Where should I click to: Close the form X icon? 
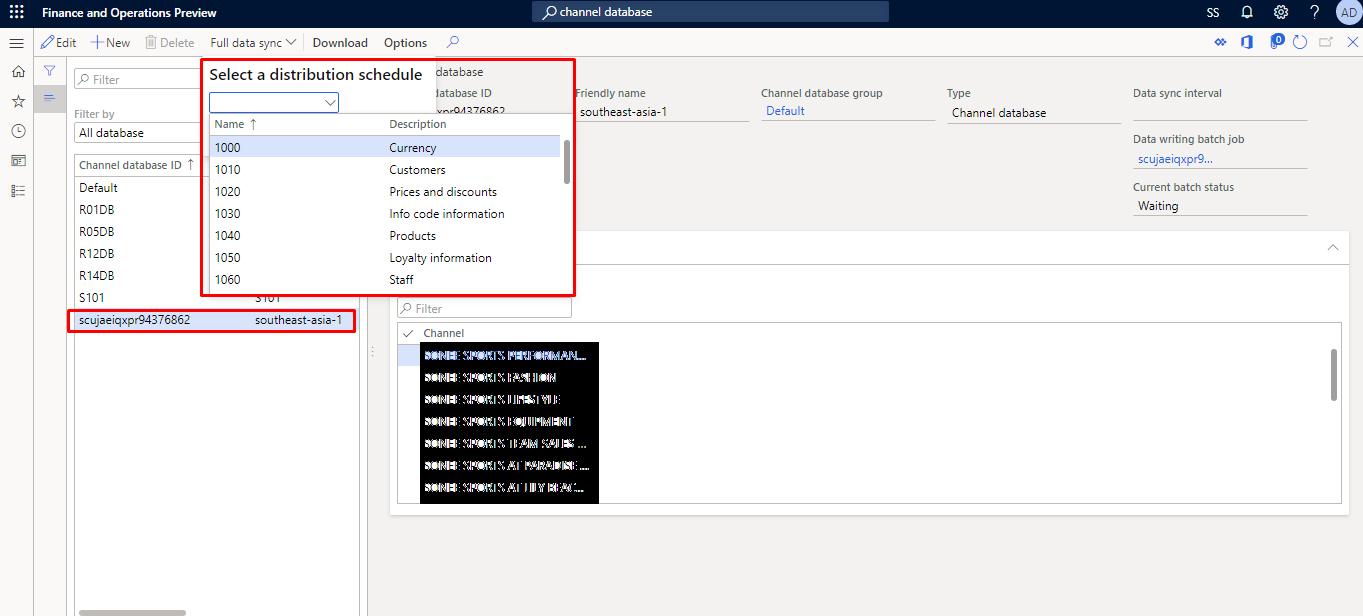[x=1352, y=42]
